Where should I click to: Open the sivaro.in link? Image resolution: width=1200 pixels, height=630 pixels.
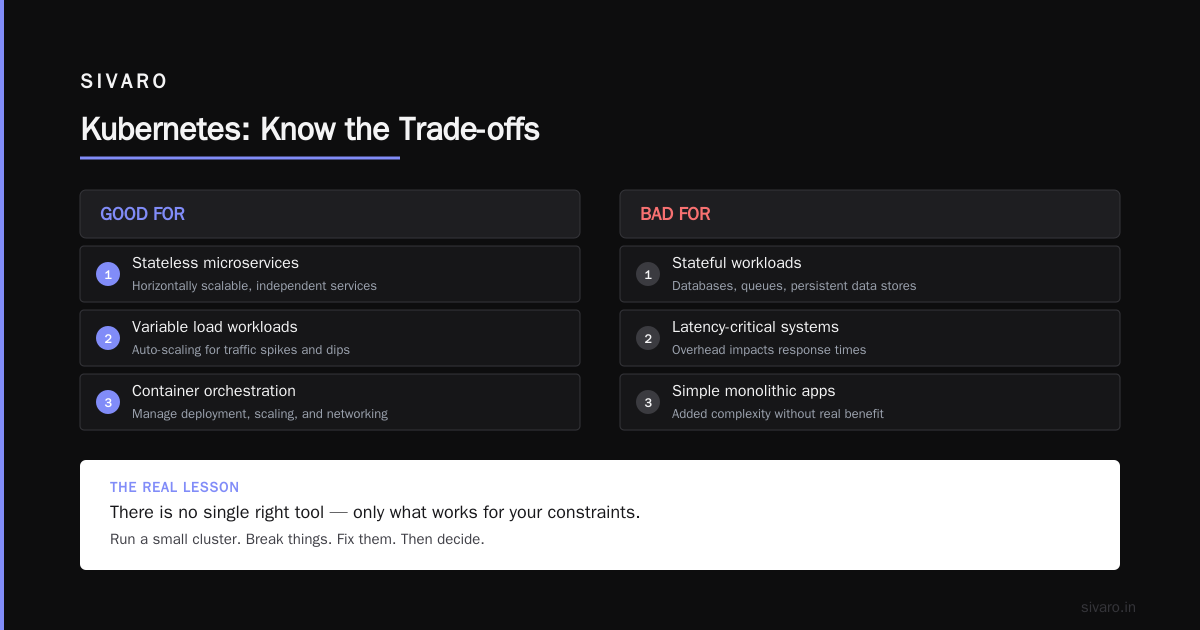click(x=1108, y=607)
